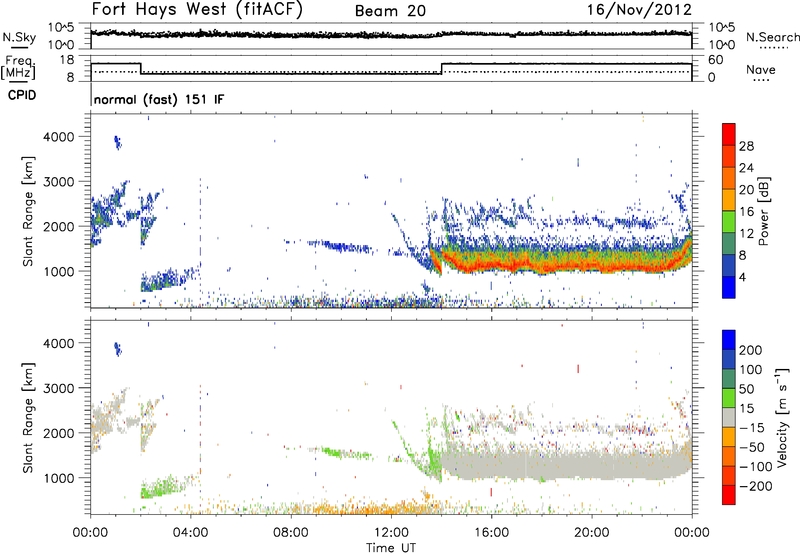Click the "N.Sky" legend label
Screen dimensions: 800x554
tap(19, 38)
